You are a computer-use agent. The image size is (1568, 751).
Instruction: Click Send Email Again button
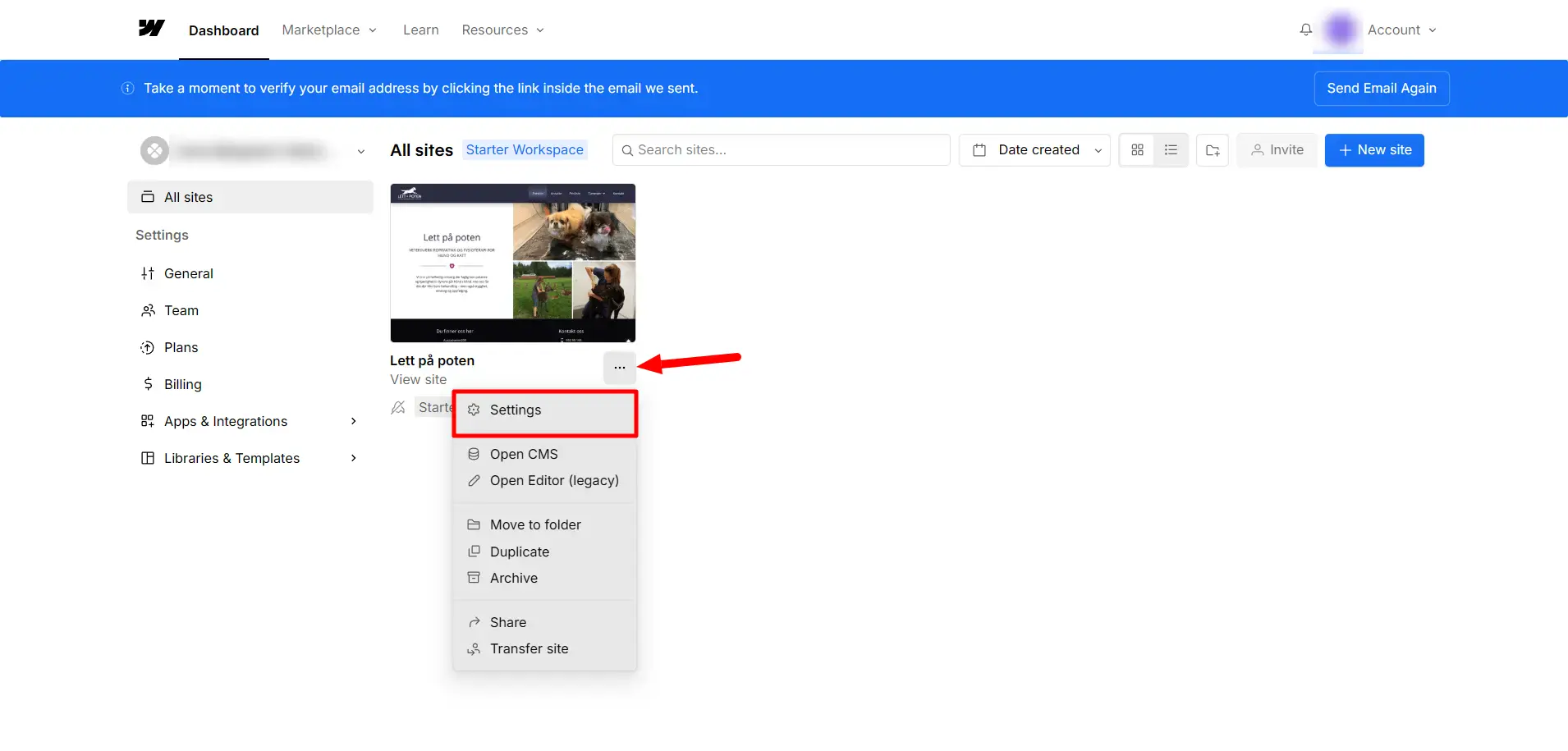point(1382,89)
